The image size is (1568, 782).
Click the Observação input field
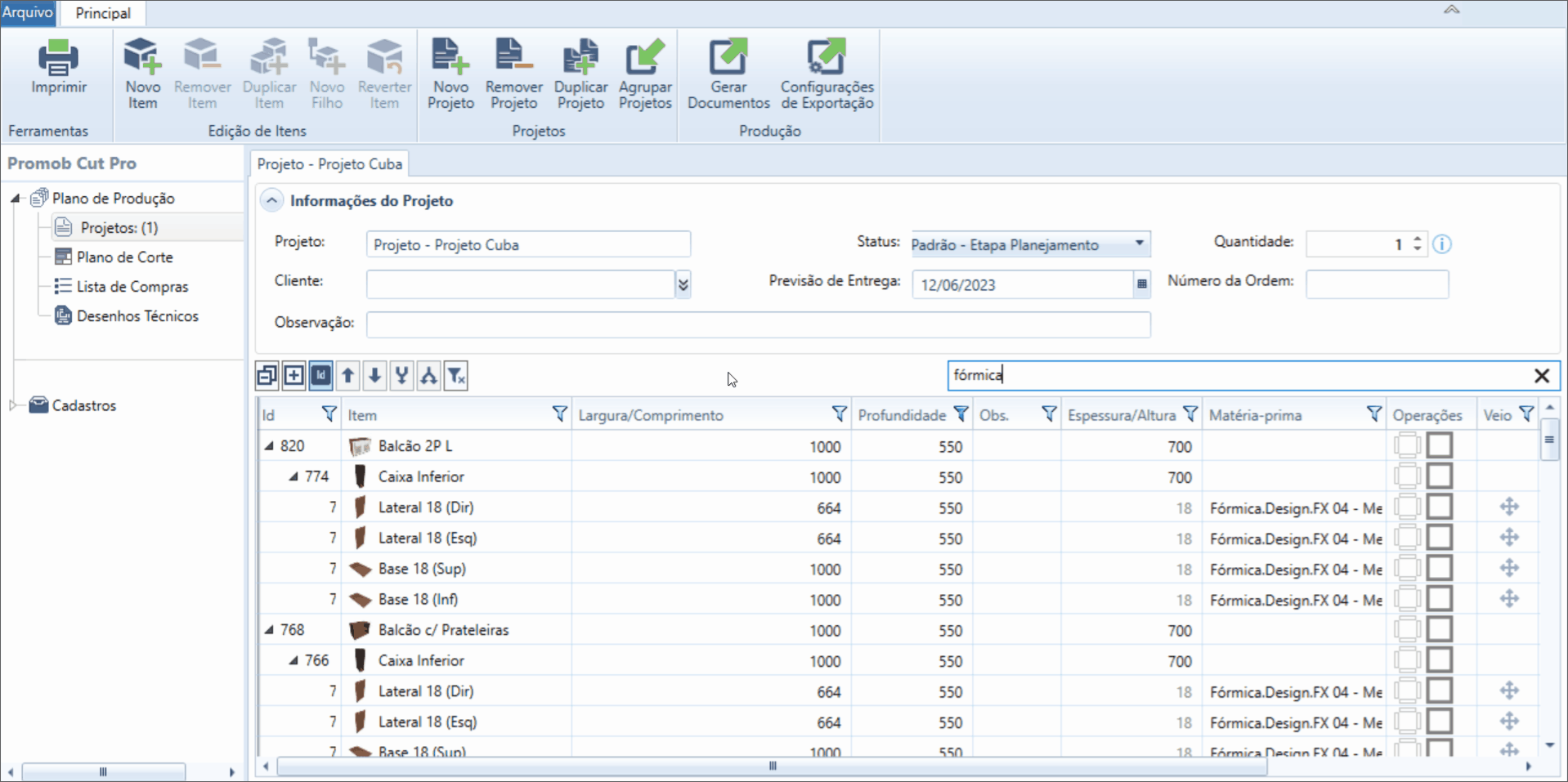758,324
